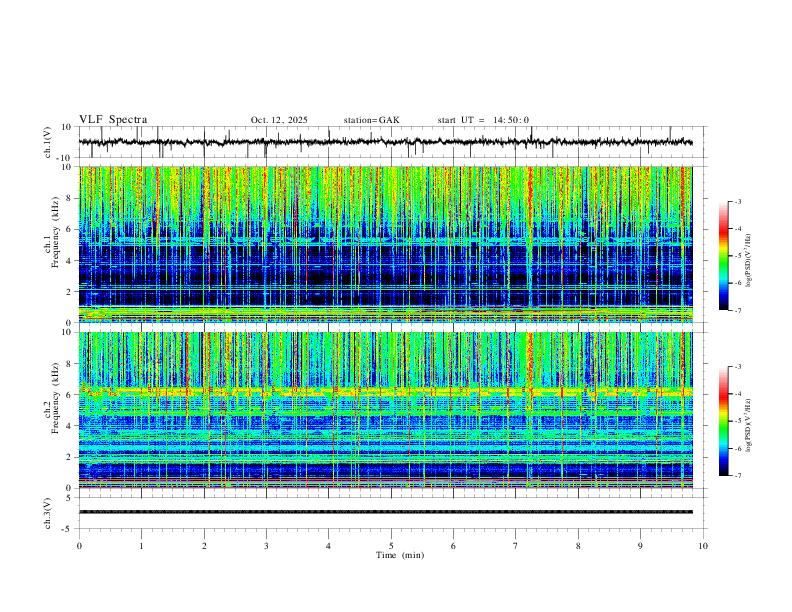Click the lower color scale '-7' label
The height and width of the screenshot is (612, 792).
coord(737,476)
